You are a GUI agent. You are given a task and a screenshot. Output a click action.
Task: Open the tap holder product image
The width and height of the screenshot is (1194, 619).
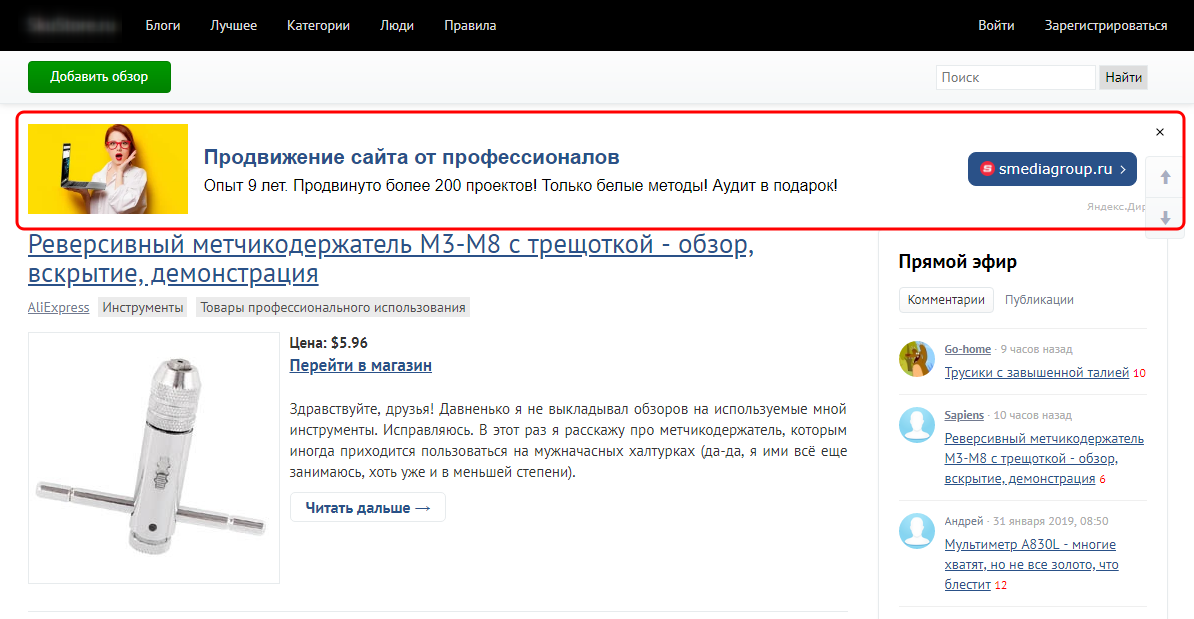[154, 458]
